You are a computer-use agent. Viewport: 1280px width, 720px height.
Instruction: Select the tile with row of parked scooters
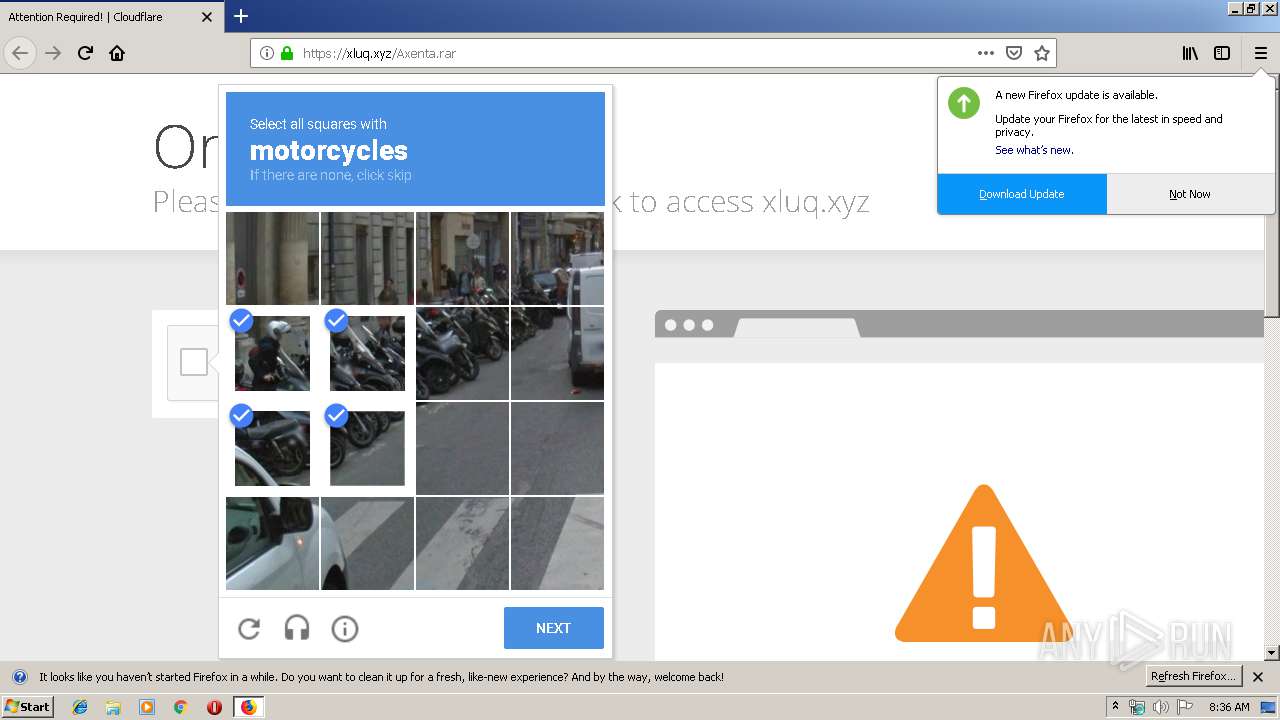[x=462, y=353]
